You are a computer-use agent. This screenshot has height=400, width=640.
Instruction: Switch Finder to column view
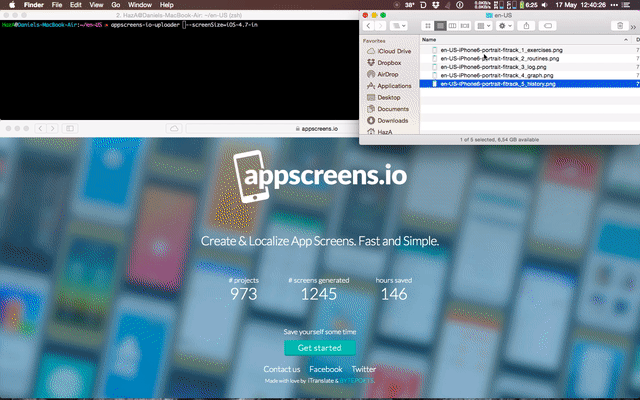pos(452,26)
